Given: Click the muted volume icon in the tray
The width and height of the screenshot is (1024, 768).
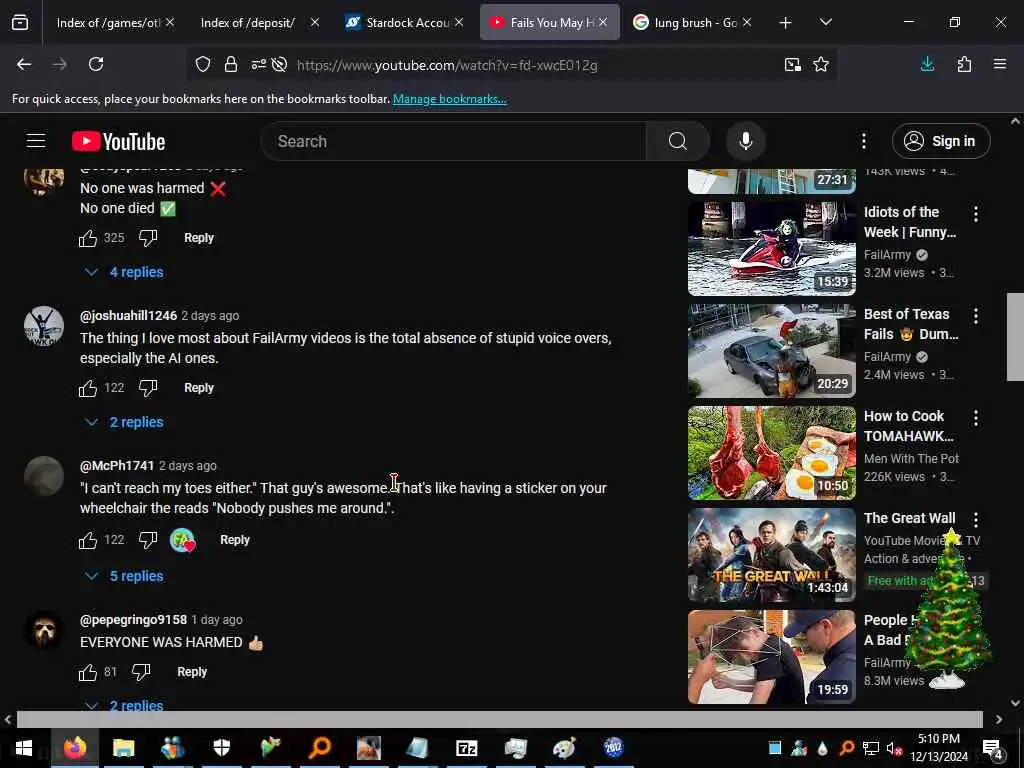Looking at the screenshot, I should [894, 748].
